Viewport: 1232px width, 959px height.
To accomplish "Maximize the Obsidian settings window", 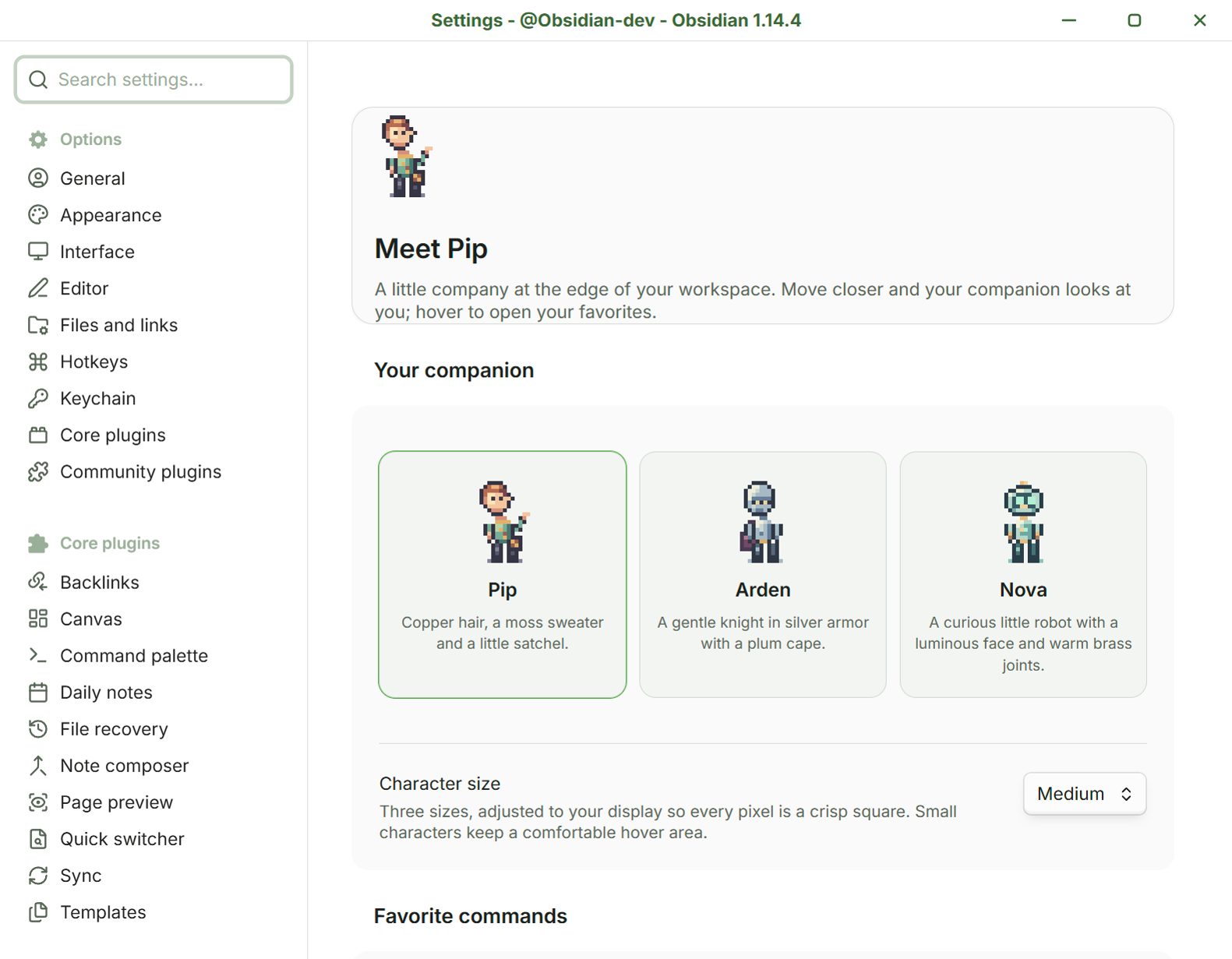I will [1135, 20].
